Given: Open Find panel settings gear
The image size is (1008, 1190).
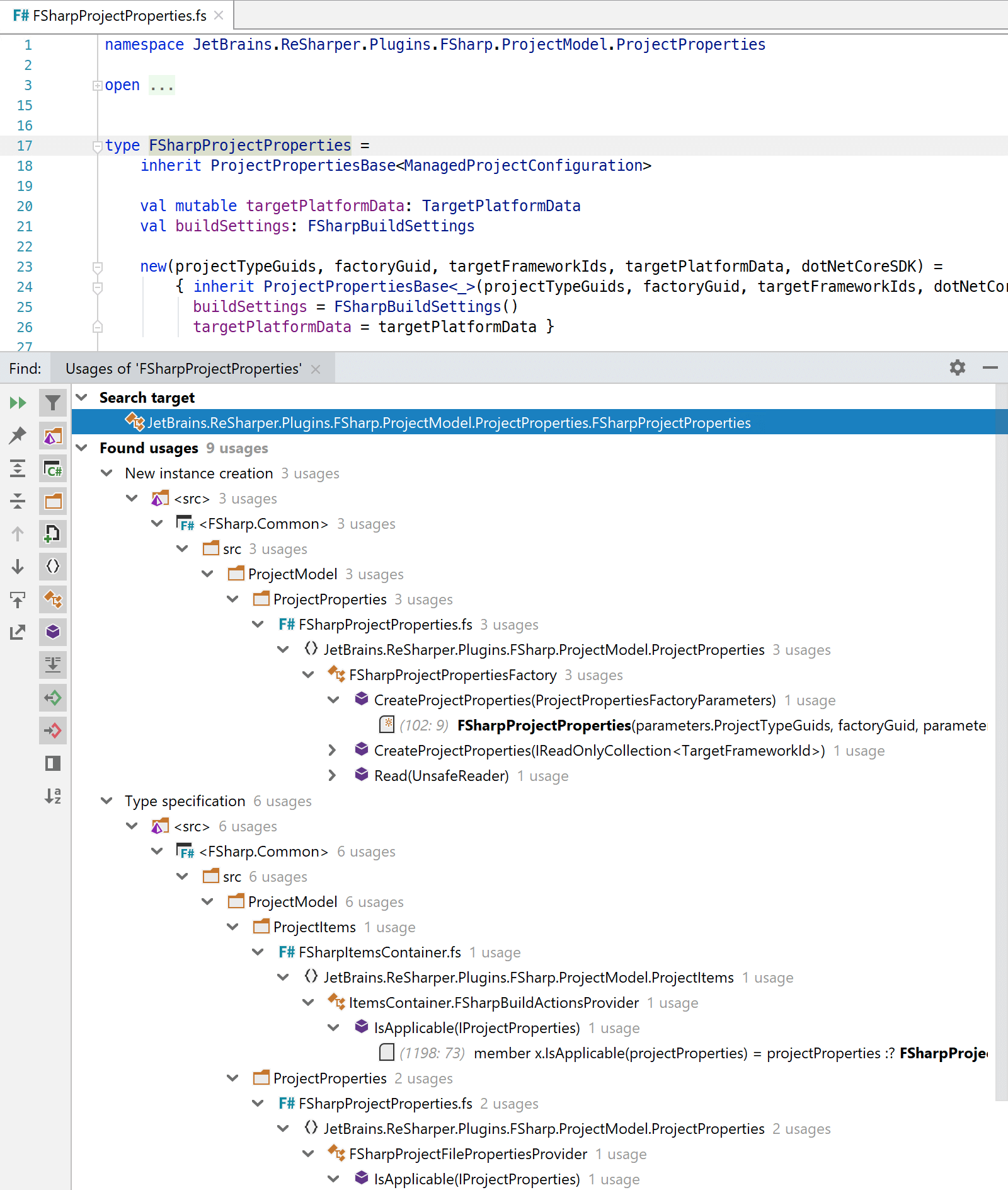Looking at the screenshot, I should 958,367.
